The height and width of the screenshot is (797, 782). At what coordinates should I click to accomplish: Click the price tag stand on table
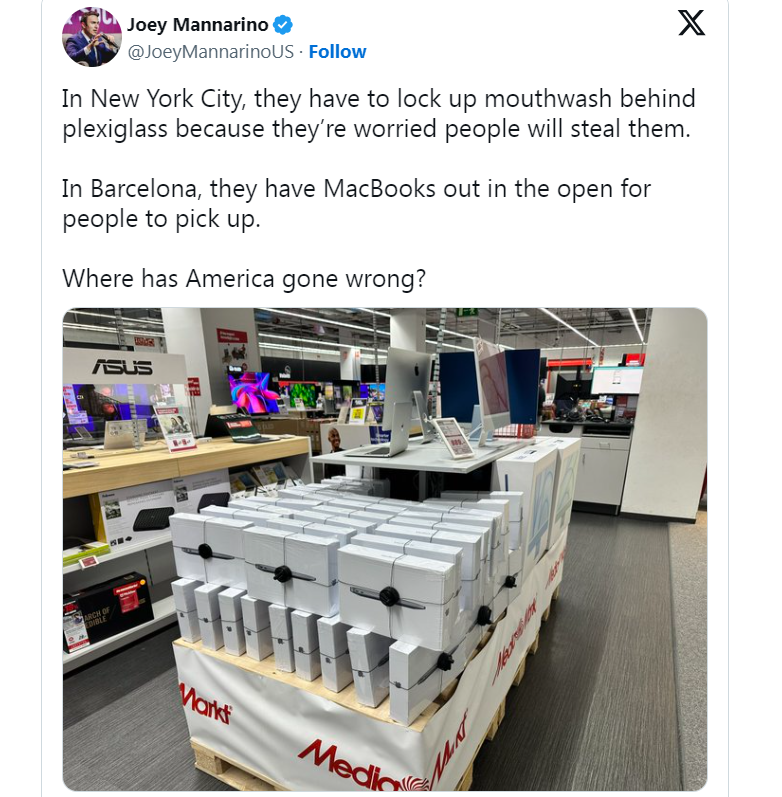453,437
